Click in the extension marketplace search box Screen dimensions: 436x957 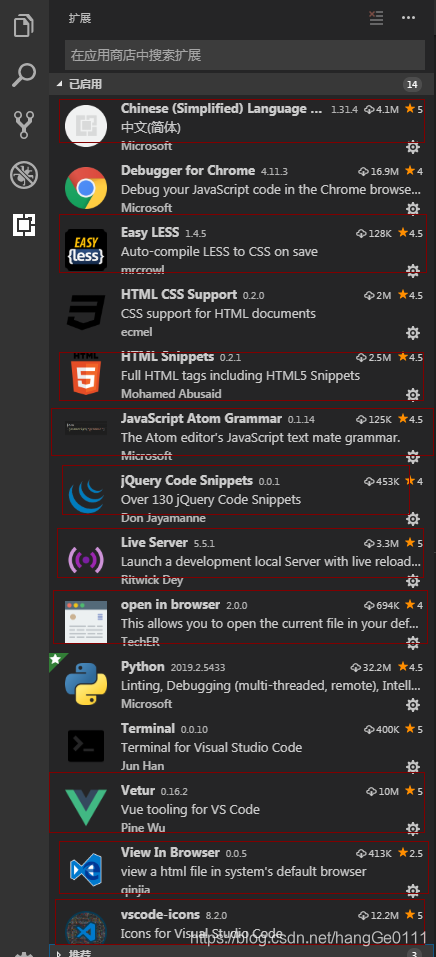[245, 55]
